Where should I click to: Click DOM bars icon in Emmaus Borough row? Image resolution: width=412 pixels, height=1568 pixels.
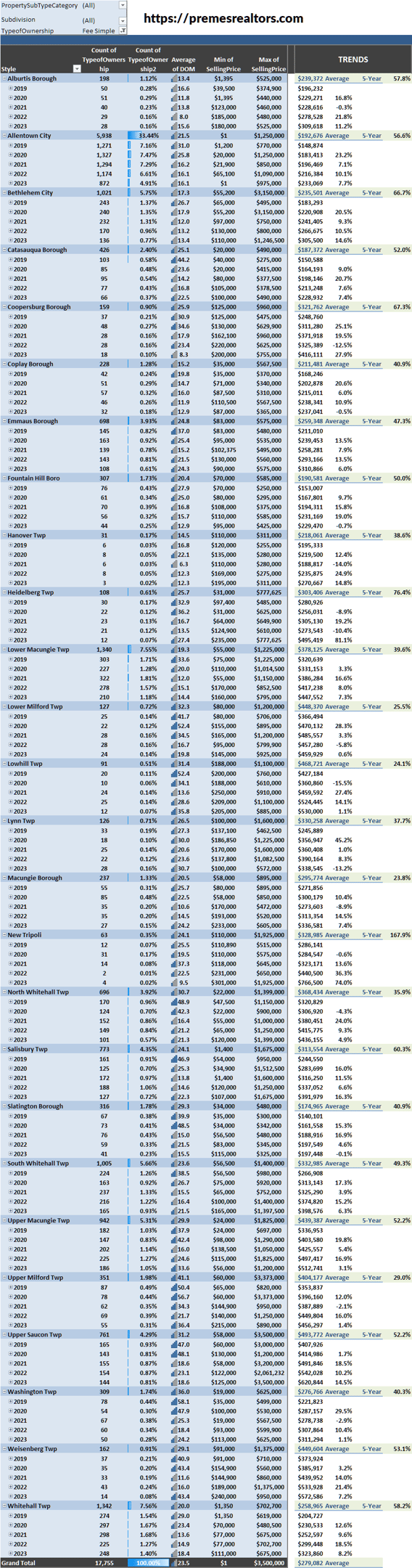pos(174,421)
